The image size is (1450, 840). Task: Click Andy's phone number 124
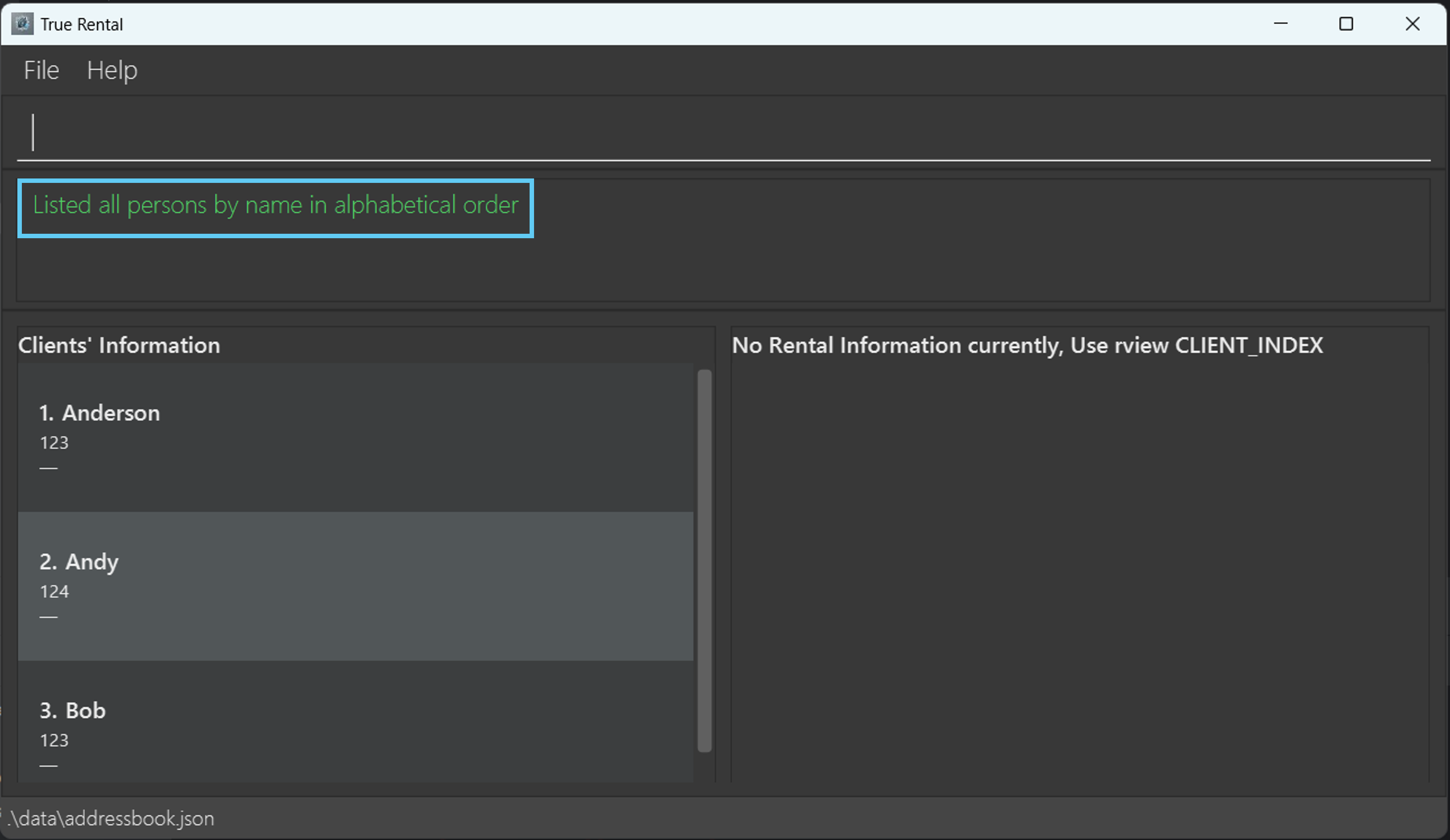54,592
